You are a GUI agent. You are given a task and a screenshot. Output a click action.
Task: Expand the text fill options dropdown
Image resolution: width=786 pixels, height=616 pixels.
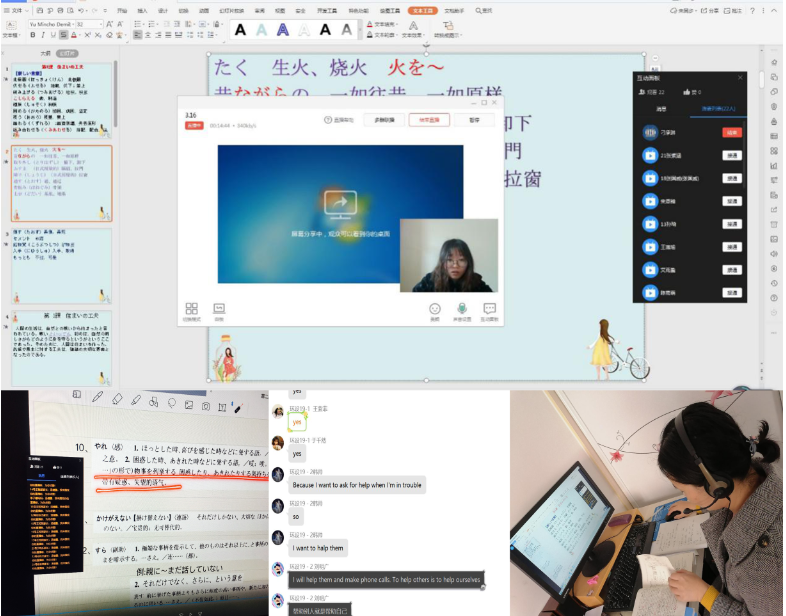(403, 24)
